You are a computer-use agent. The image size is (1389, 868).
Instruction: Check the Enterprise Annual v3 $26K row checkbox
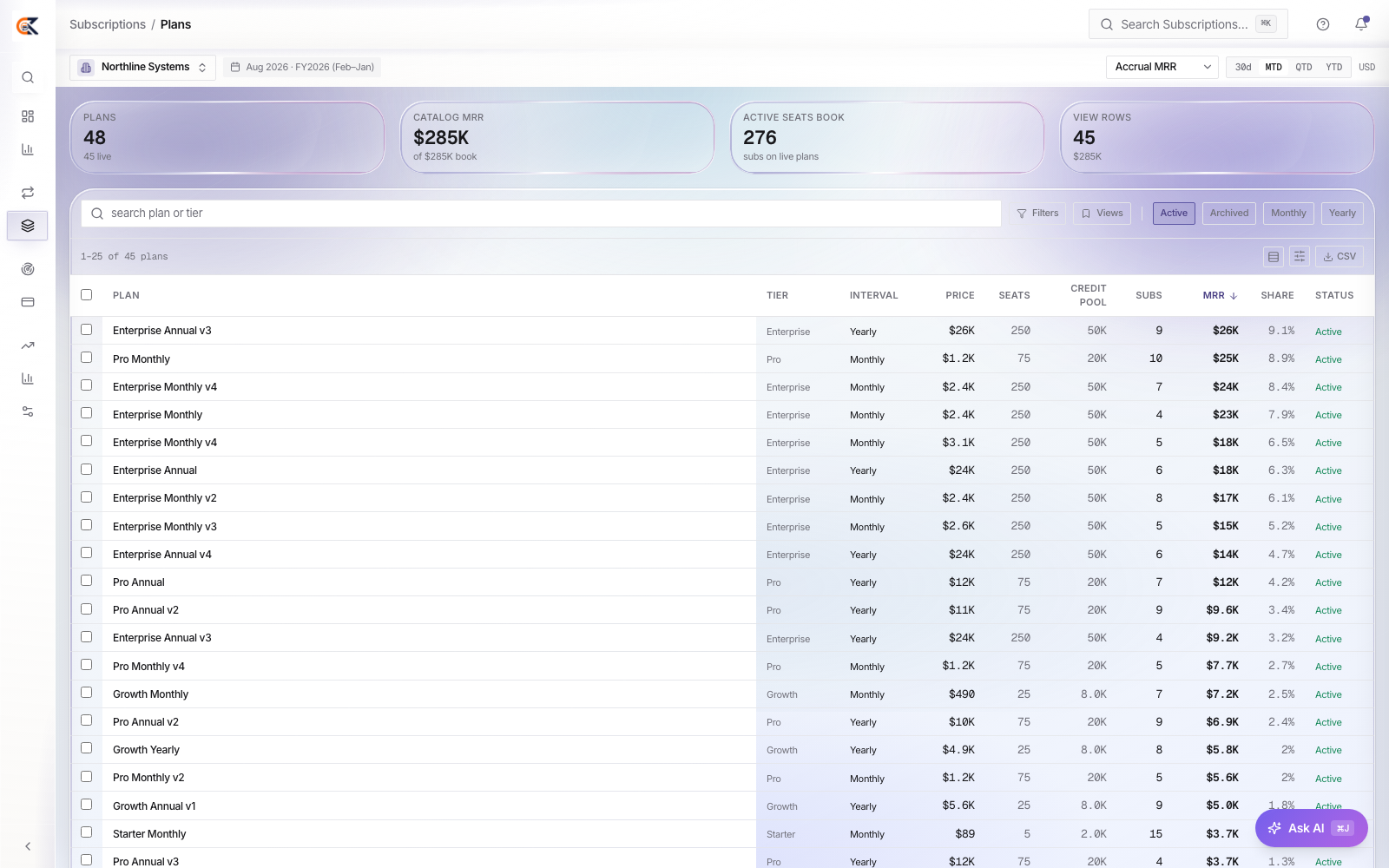click(x=87, y=330)
